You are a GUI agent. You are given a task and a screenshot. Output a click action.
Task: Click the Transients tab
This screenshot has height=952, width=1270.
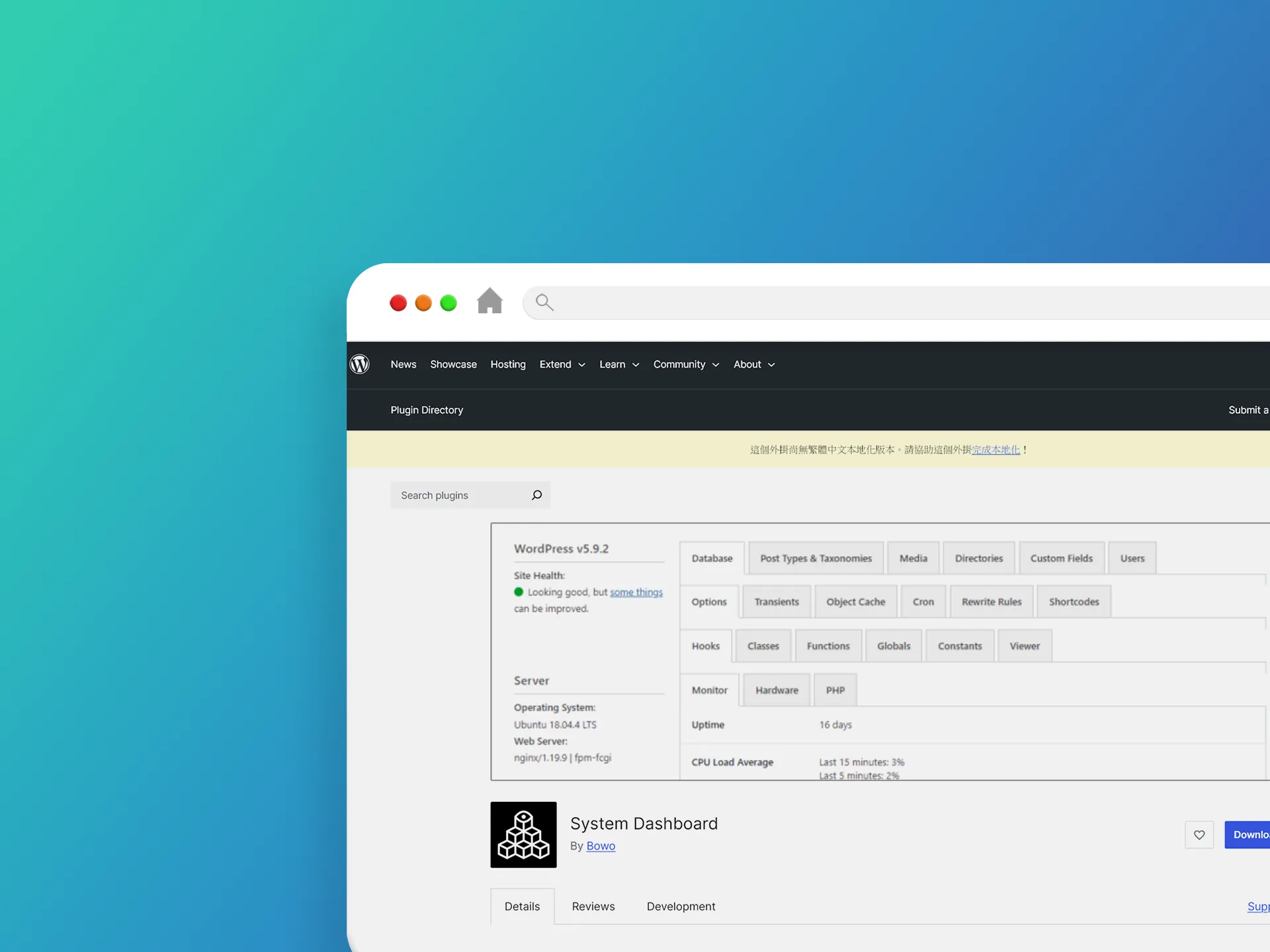pos(777,602)
